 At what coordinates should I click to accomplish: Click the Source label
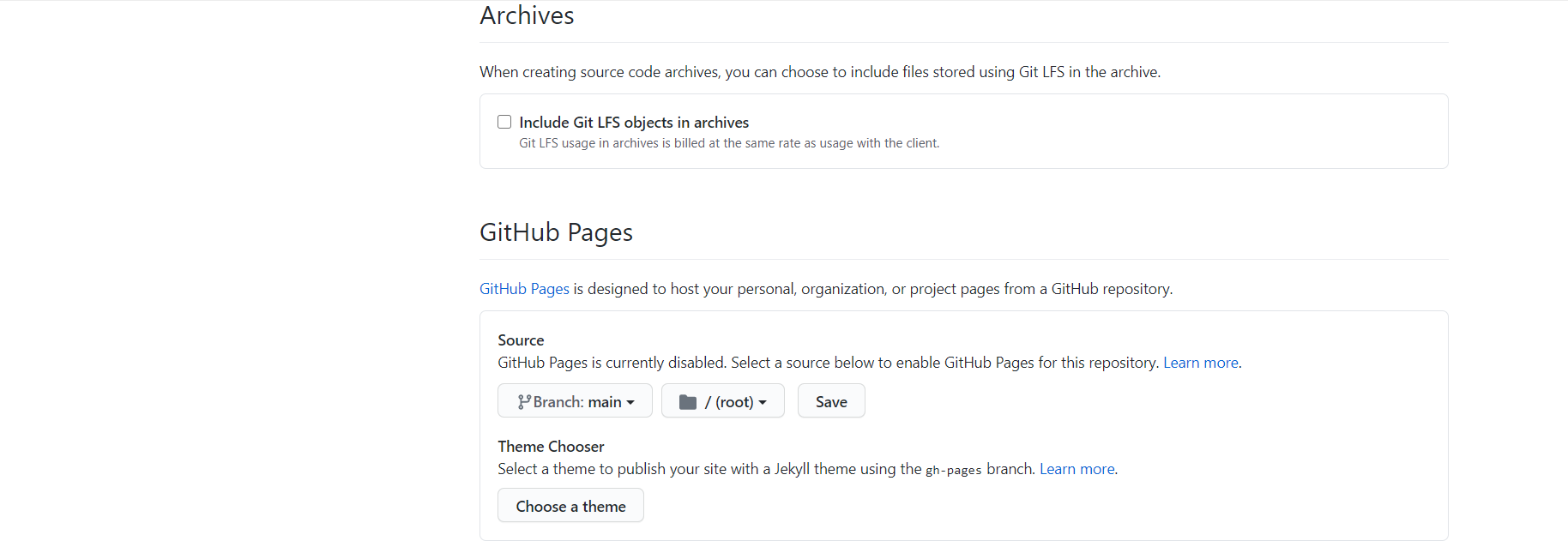coord(521,340)
